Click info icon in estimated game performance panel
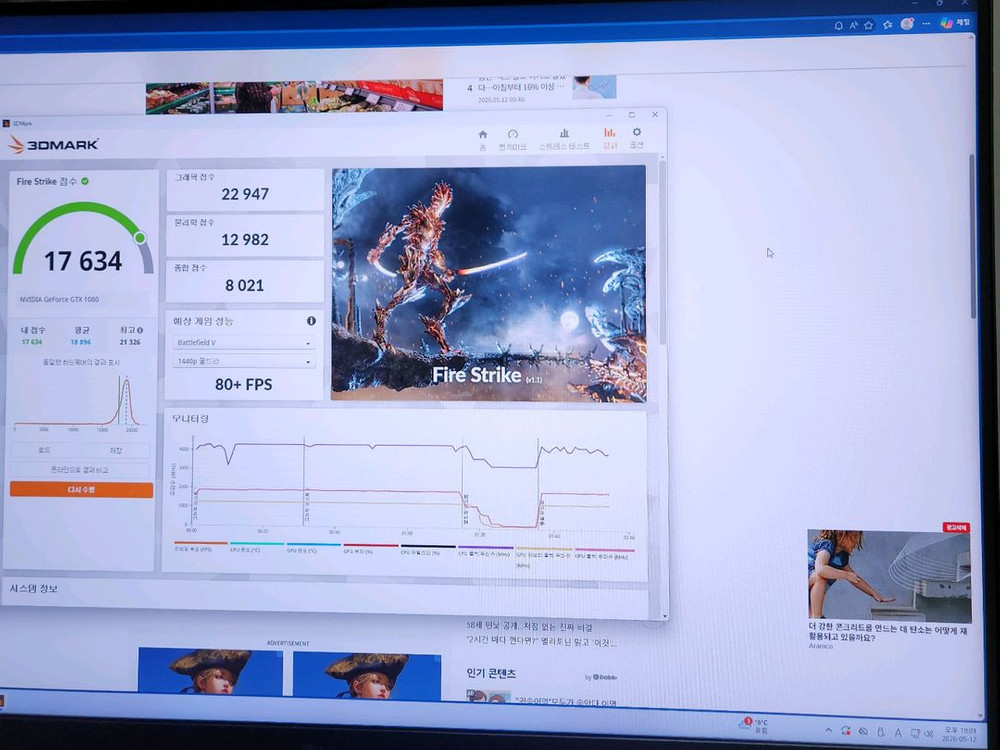The image size is (1000, 750). click(311, 321)
